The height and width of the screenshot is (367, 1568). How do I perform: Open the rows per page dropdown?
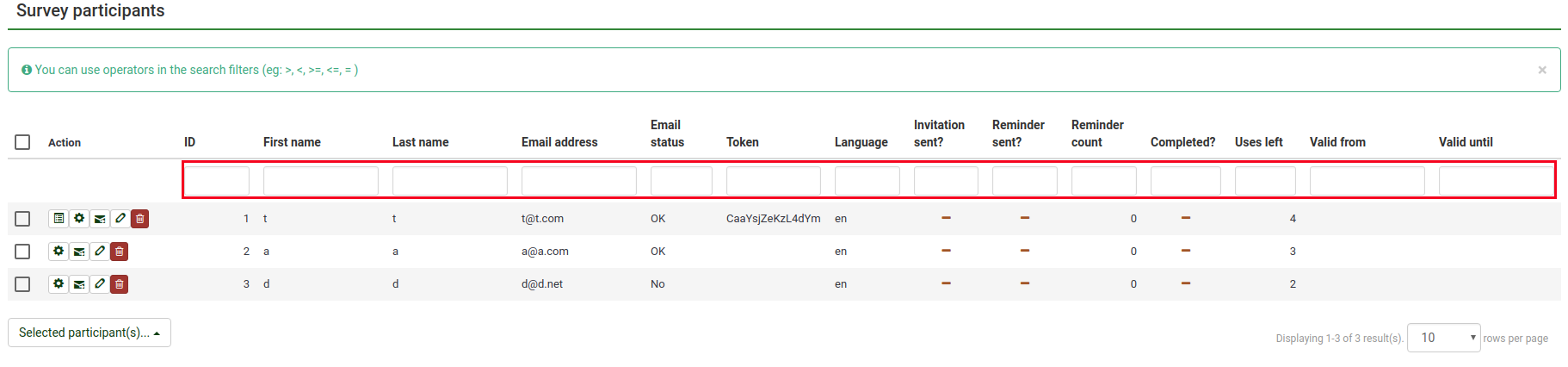tap(1443, 338)
